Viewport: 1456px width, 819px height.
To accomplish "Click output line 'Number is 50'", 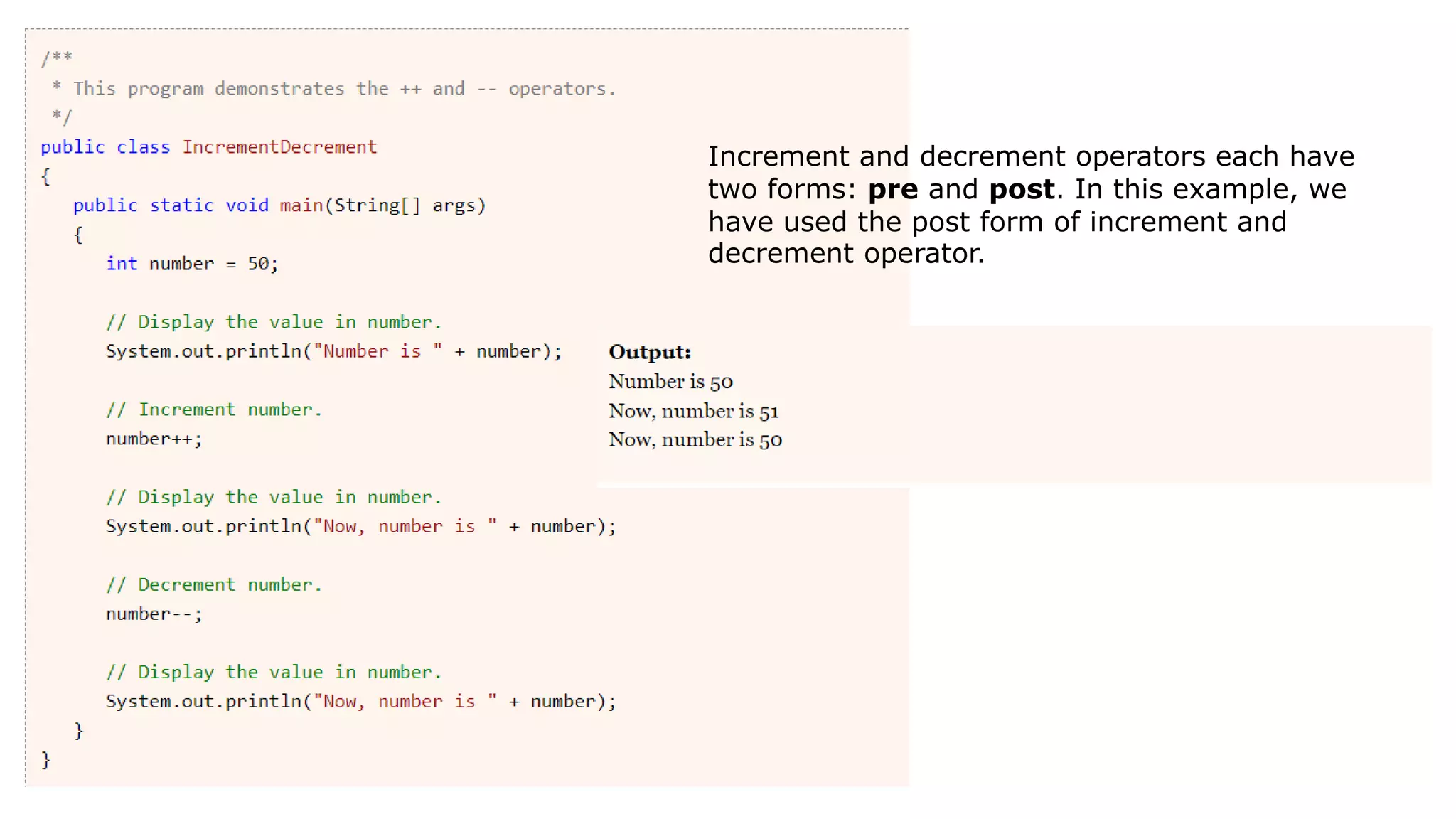I will click(x=670, y=382).
